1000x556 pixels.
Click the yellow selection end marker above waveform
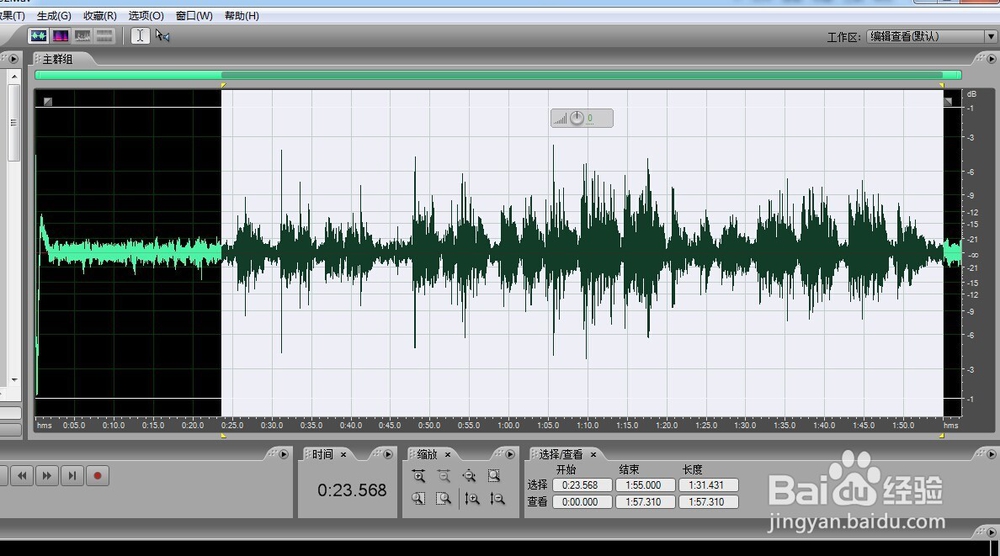(x=941, y=85)
